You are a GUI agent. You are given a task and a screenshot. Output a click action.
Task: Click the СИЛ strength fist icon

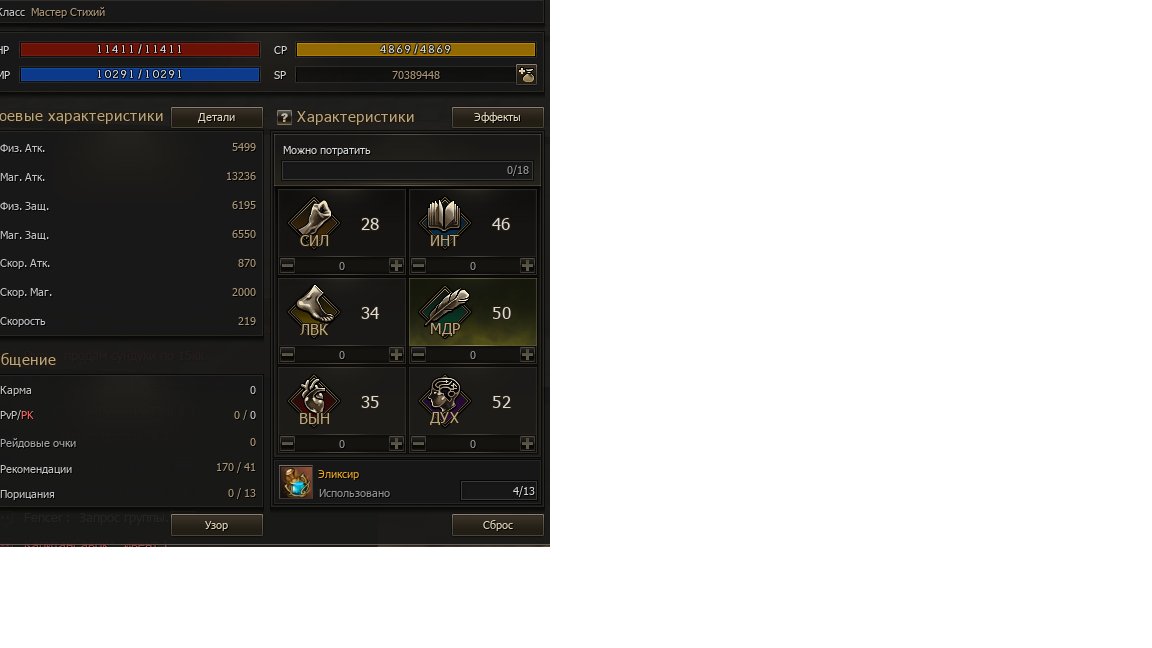(x=314, y=223)
